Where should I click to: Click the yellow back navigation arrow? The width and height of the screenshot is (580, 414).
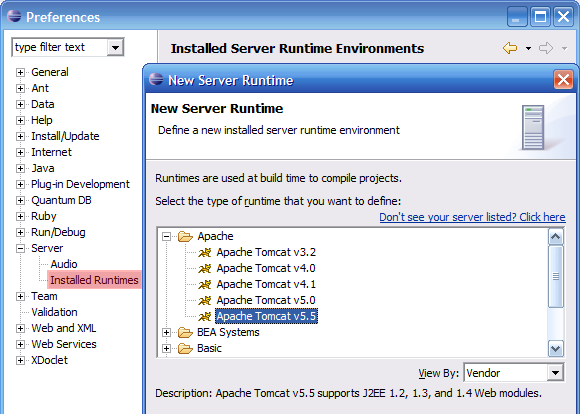tap(510, 48)
